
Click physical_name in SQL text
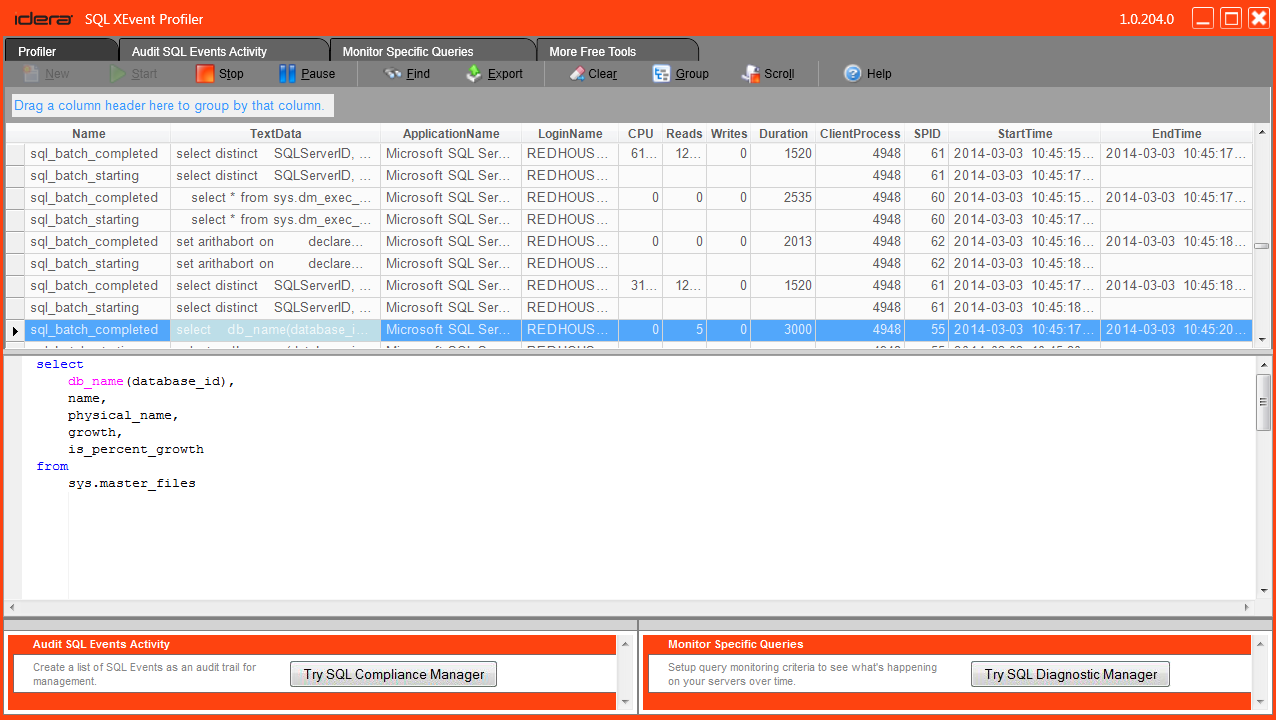(120, 416)
